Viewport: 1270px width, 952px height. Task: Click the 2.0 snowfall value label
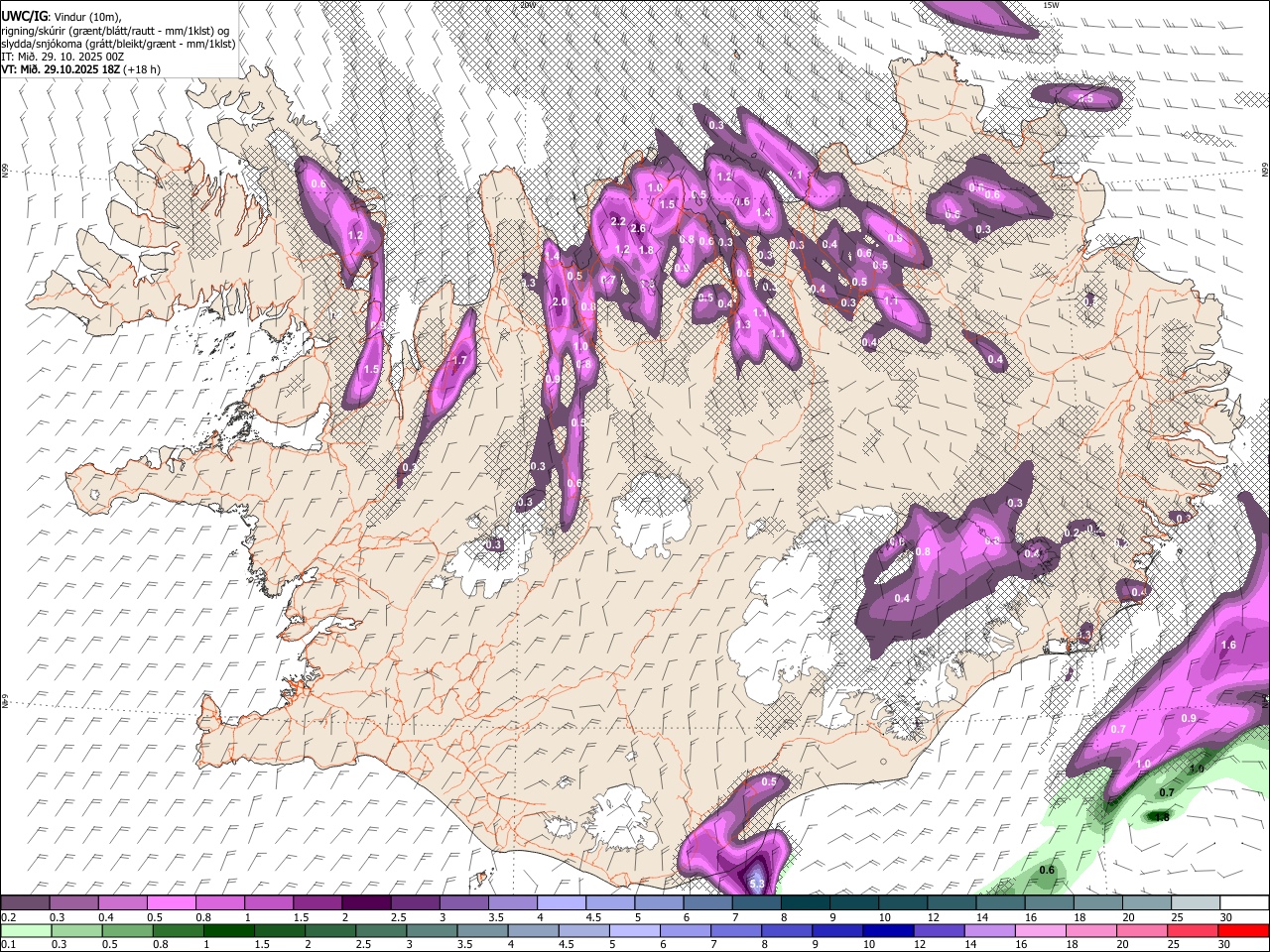pos(559,301)
